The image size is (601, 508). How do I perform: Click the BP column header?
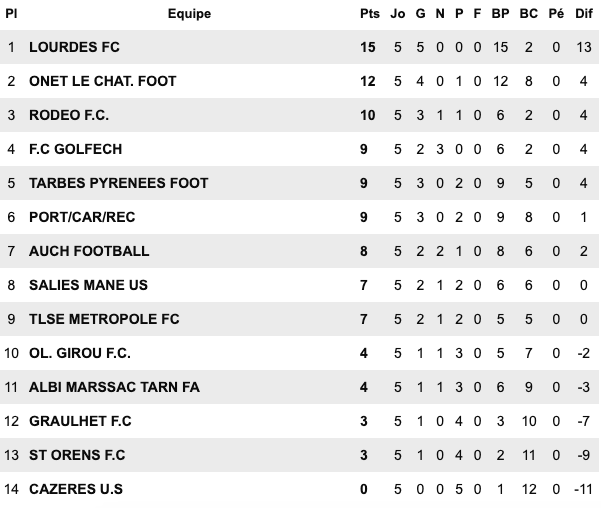click(501, 14)
